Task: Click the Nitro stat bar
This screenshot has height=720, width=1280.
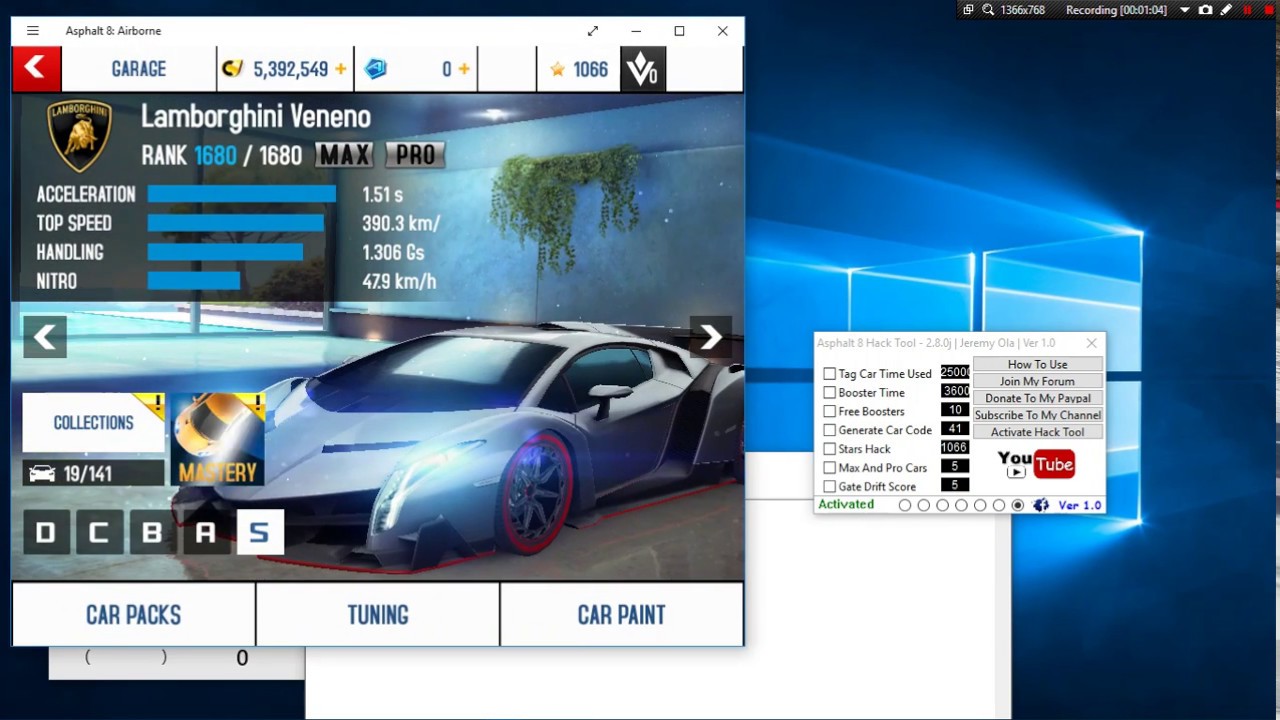Action: [x=194, y=282]
